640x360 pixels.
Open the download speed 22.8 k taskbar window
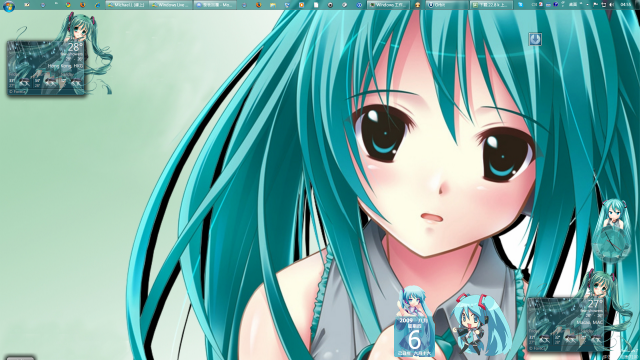pyautogui.click(x=491, y=5)
